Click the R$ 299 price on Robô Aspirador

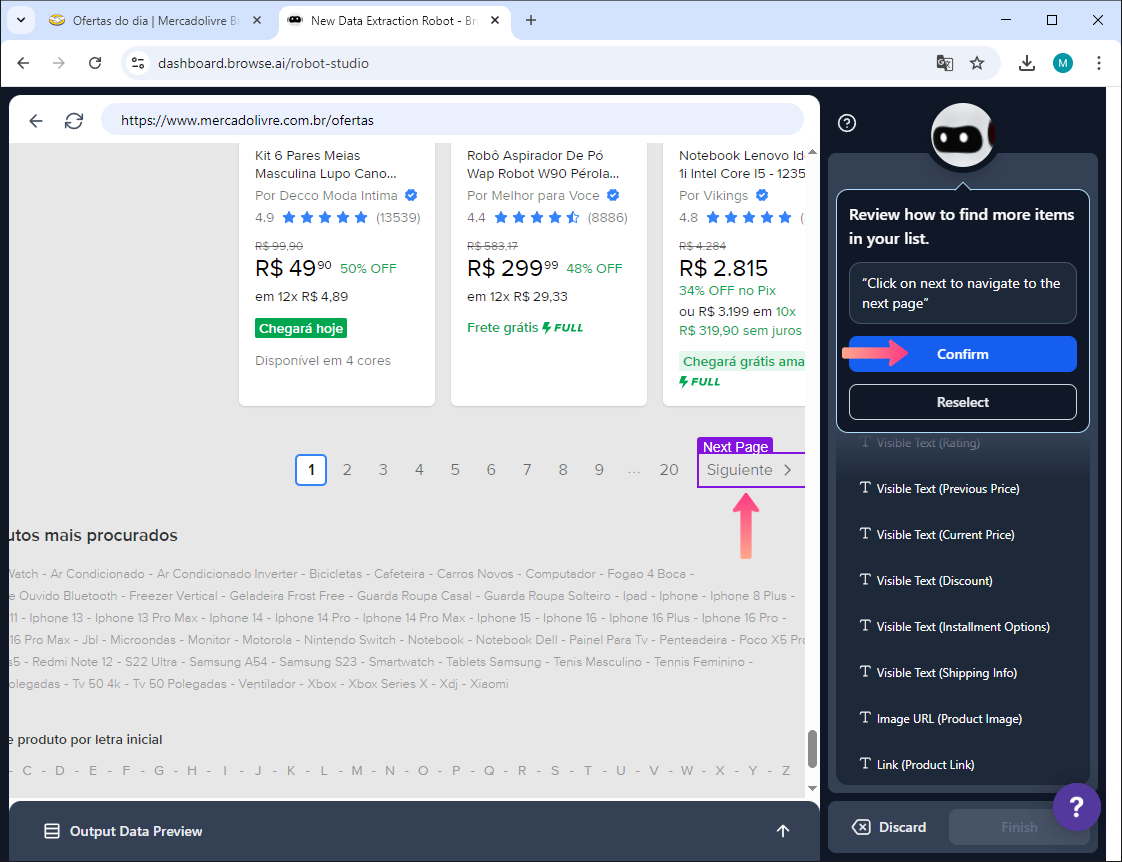[x=512, y=268]
